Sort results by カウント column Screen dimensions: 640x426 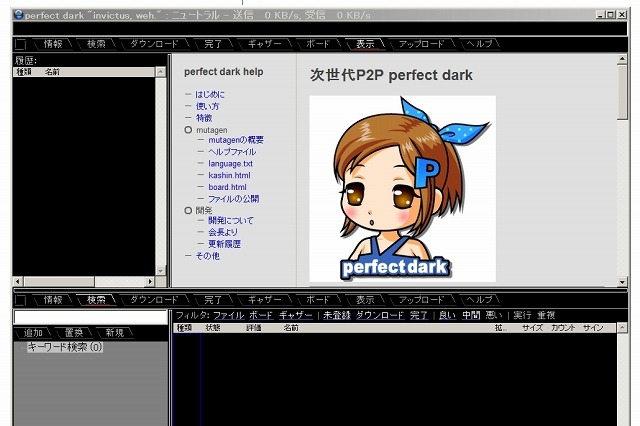click(563, 328)
